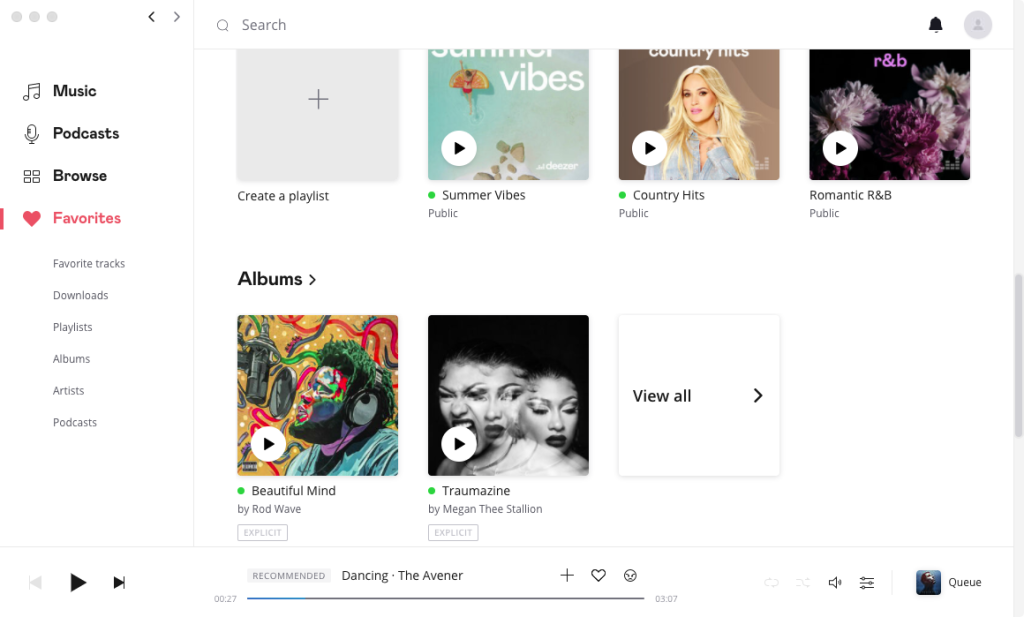
Task: Play the Beautiful Mind album
Action: tap(268, 443)
